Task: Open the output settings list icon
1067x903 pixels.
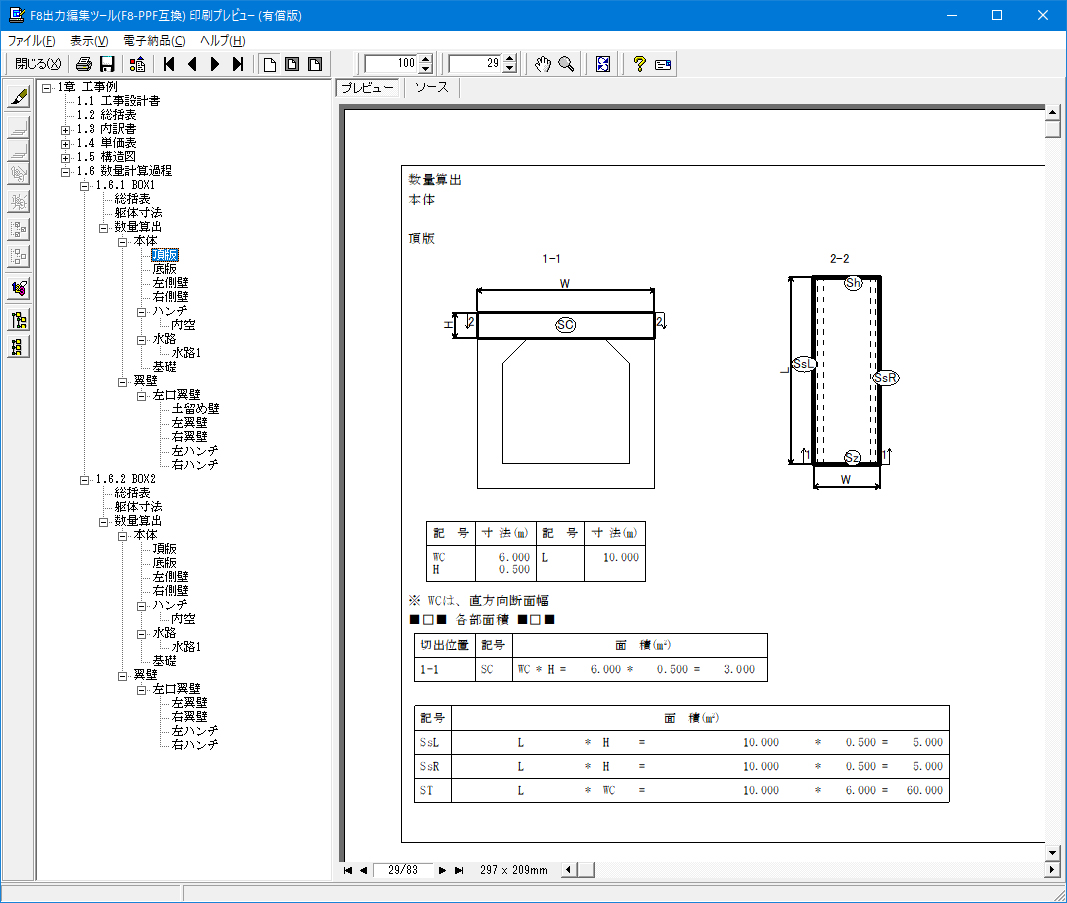Action: (137, 64)
